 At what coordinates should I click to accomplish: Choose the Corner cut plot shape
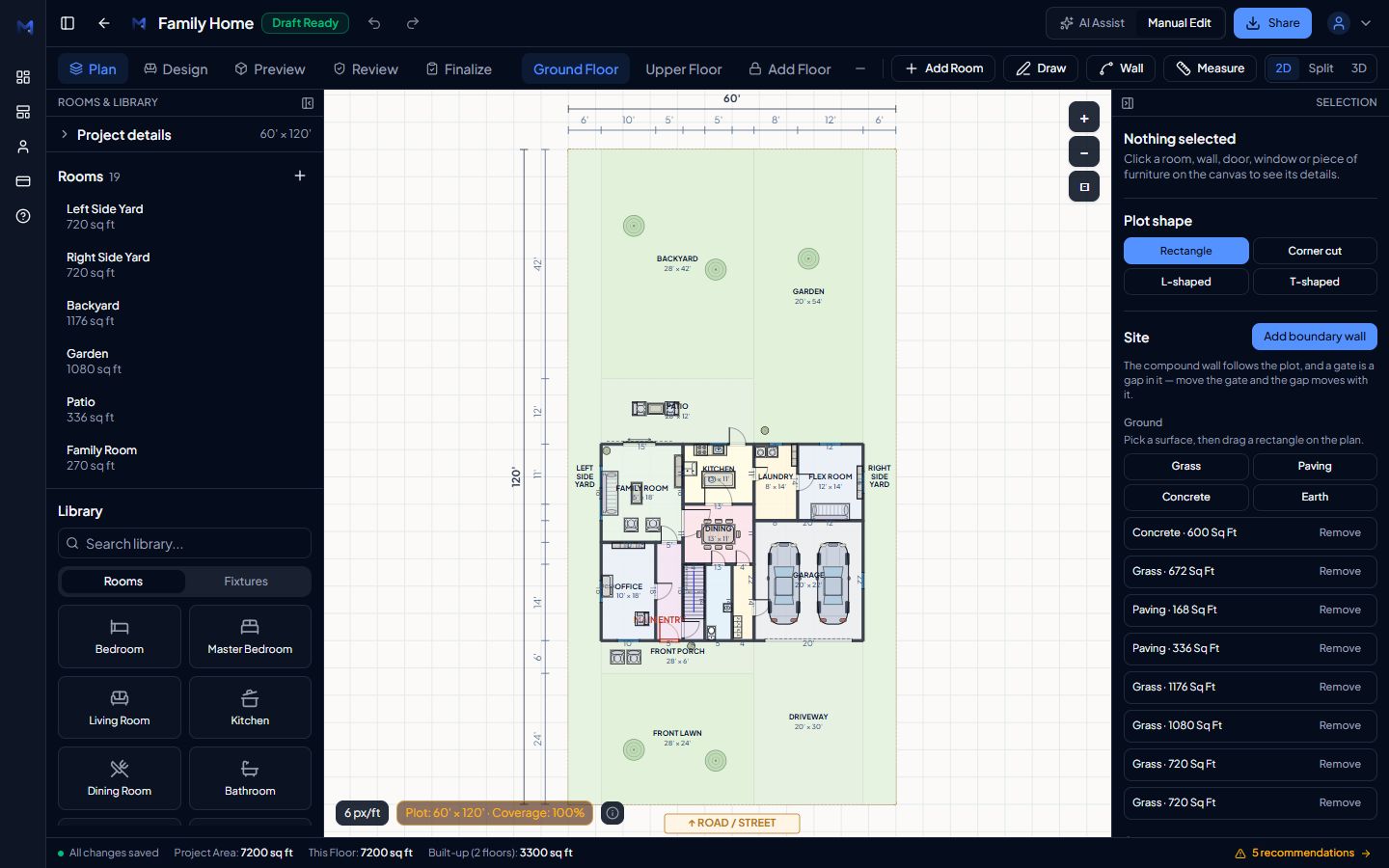click(x=1315, y=251)
